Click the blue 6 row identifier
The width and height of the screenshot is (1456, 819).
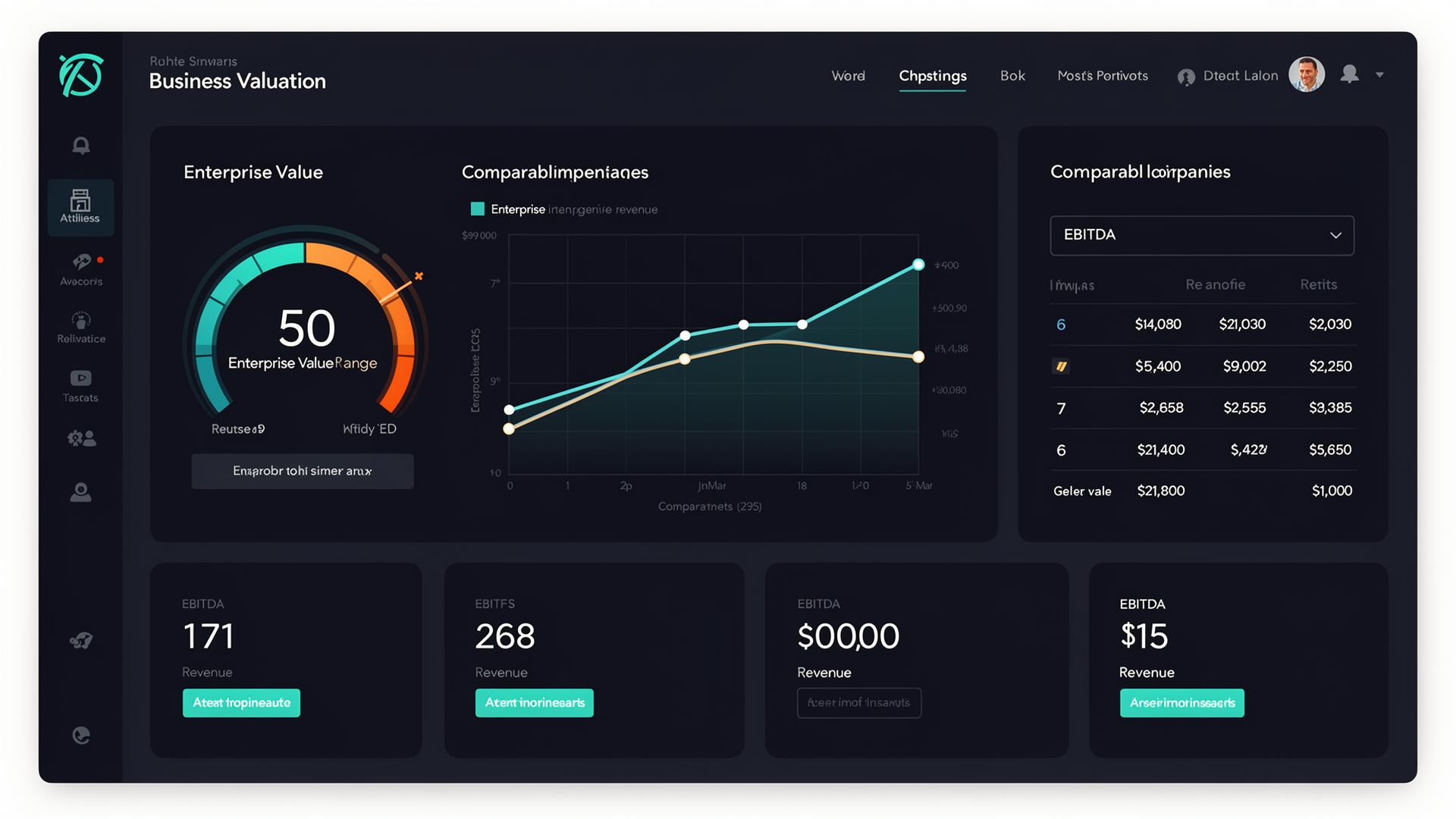click(1061, 325)
